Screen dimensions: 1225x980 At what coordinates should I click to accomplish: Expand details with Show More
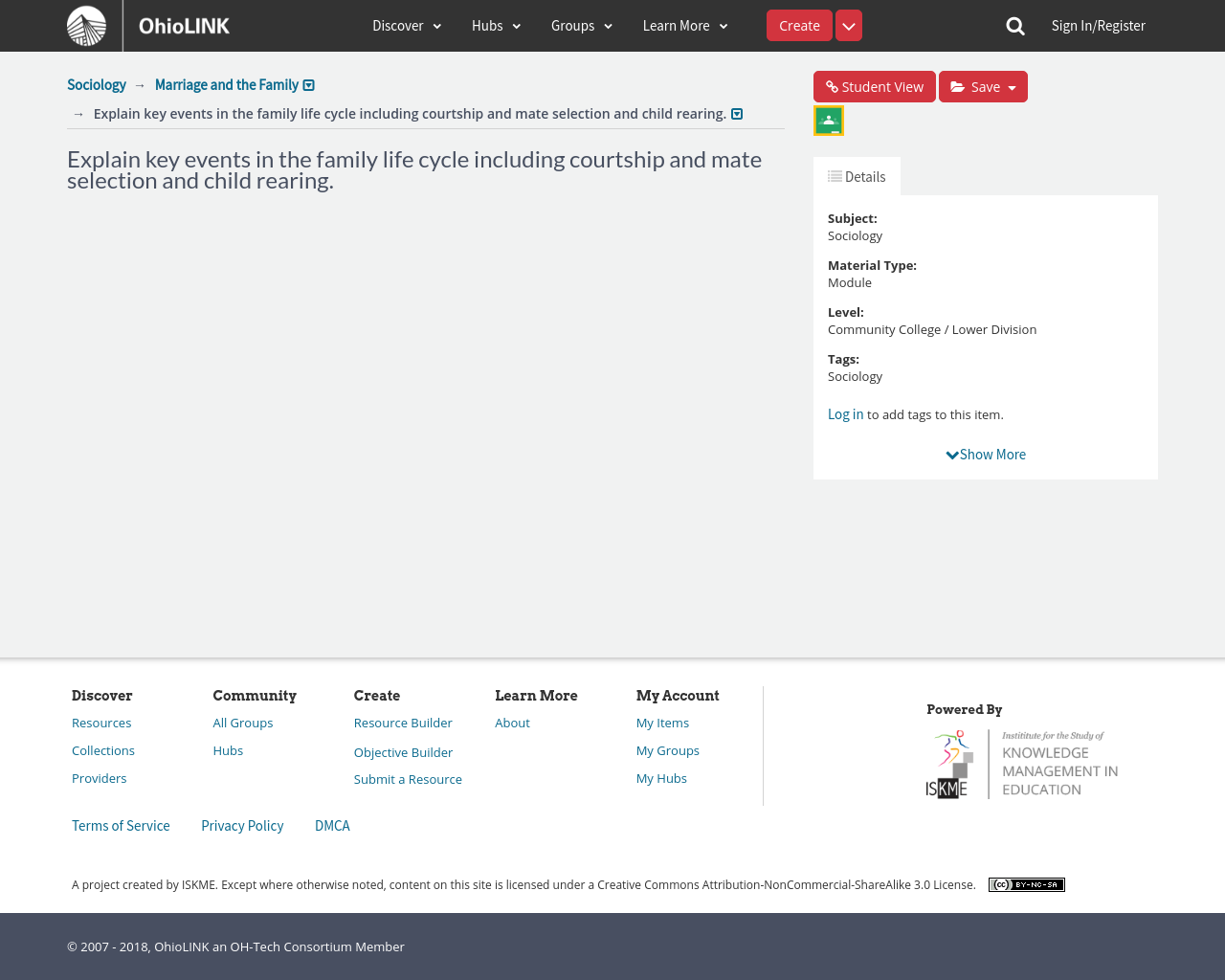(986, 455)
